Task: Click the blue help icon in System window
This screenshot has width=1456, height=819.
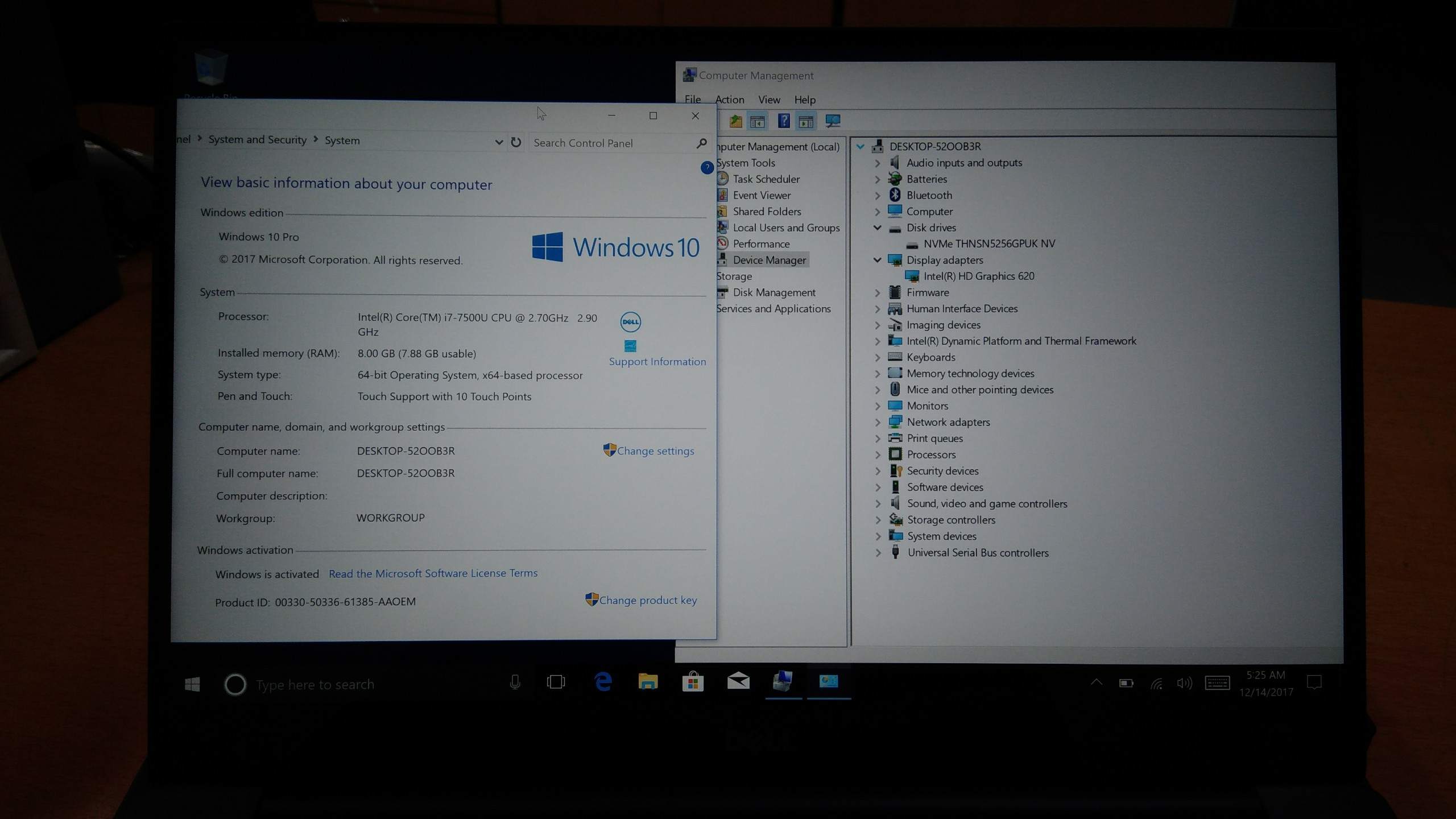Action: (706, 167)
